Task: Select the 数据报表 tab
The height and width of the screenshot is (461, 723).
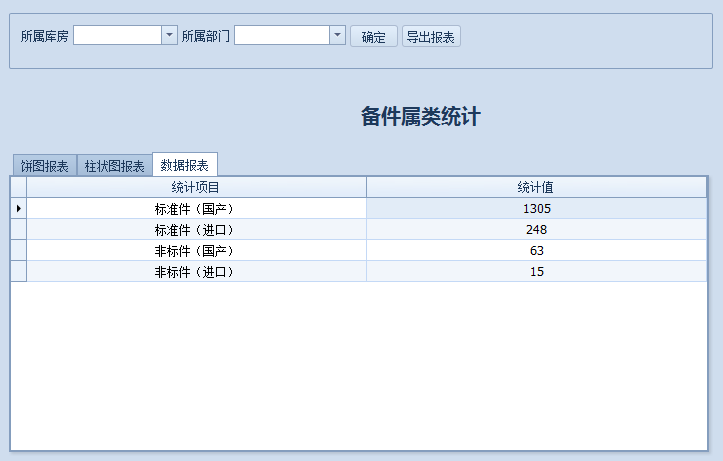Action: click(x=184, y=164)
